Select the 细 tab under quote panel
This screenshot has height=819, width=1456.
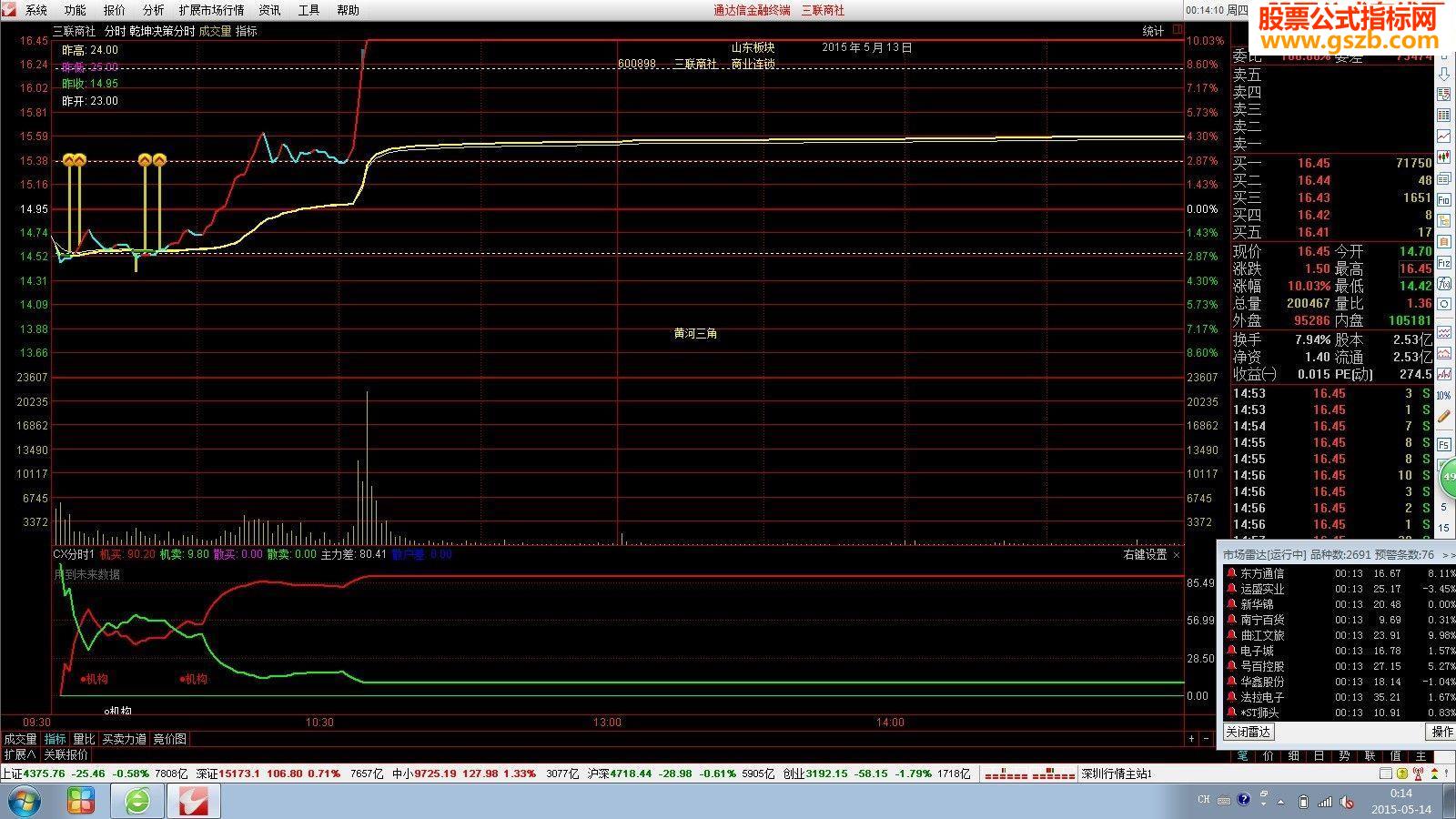click(1293, 756)
